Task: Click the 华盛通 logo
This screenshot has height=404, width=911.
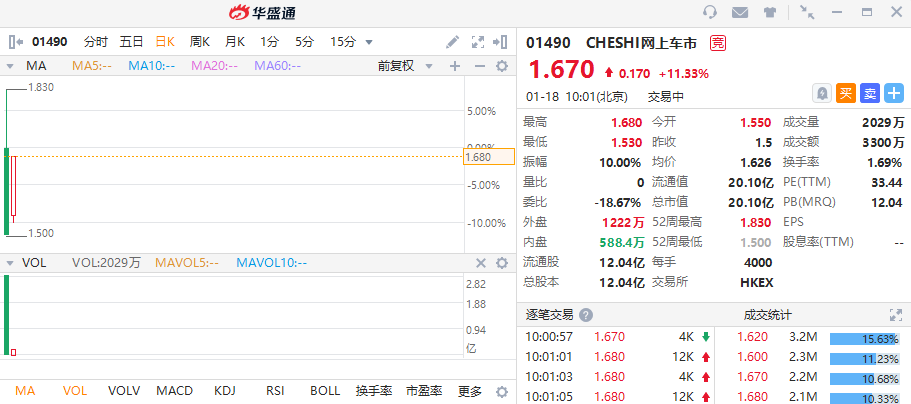Action: [x=261, y=12]
